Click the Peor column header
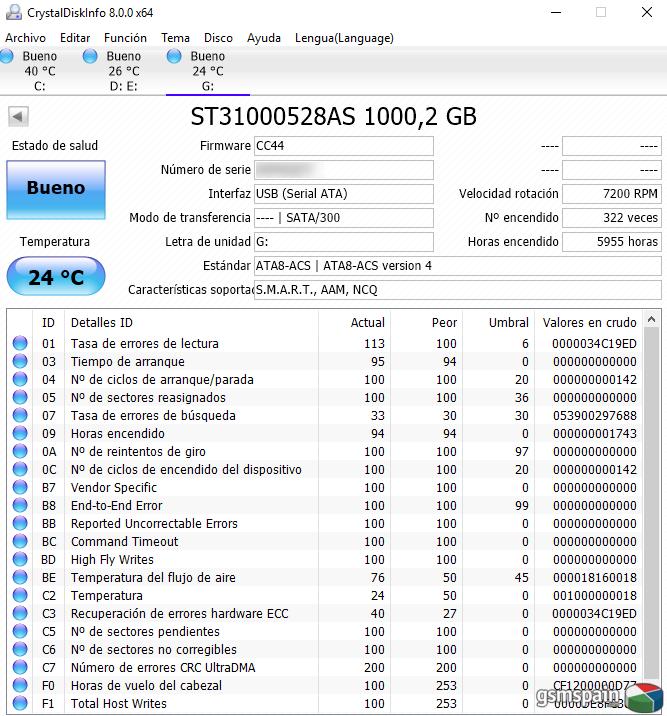Image resolution: width=667 pixels, height=716 pixels. [x=426, y=323]
